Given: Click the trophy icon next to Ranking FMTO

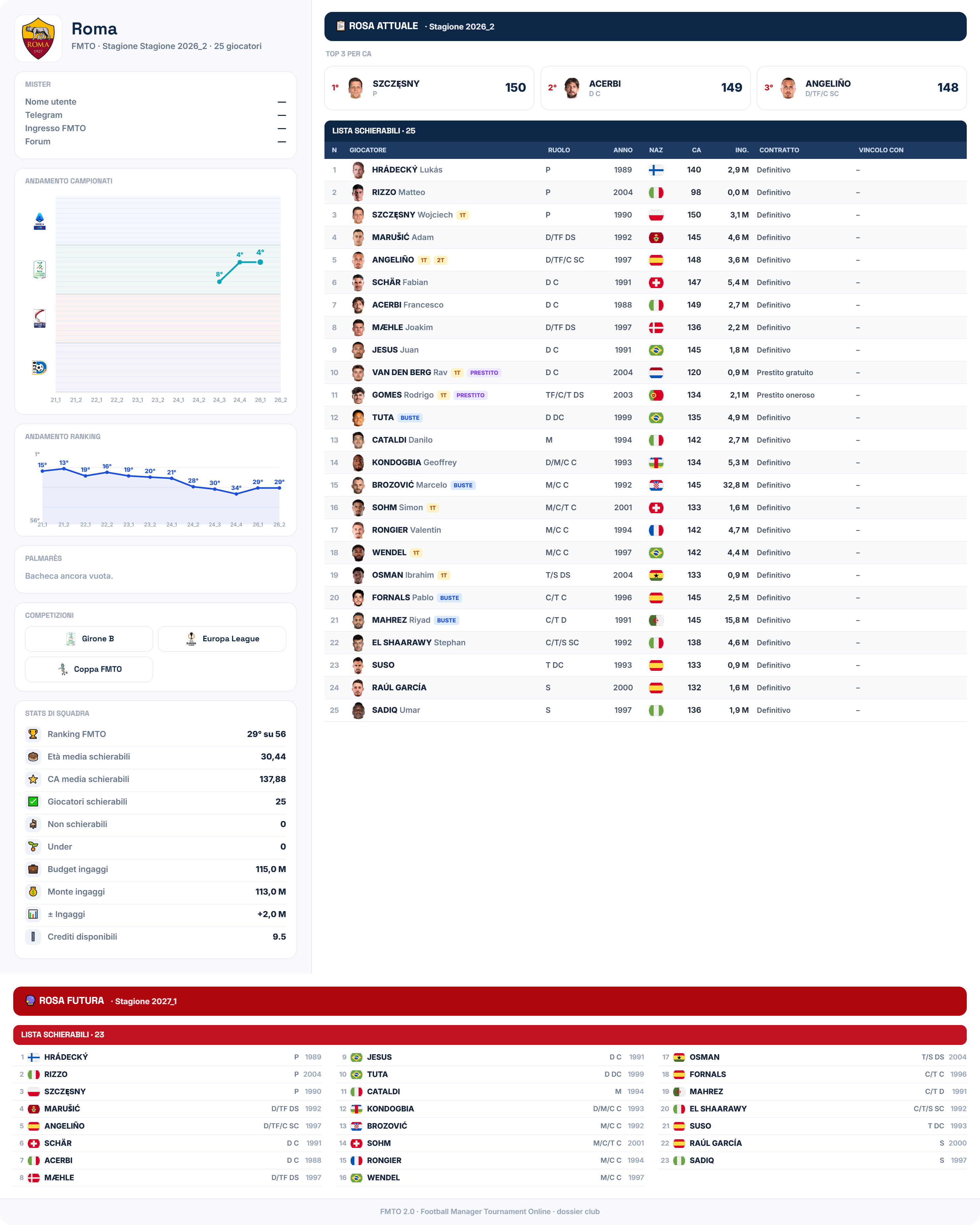Looking at the screenshot, I should (33, 734).
